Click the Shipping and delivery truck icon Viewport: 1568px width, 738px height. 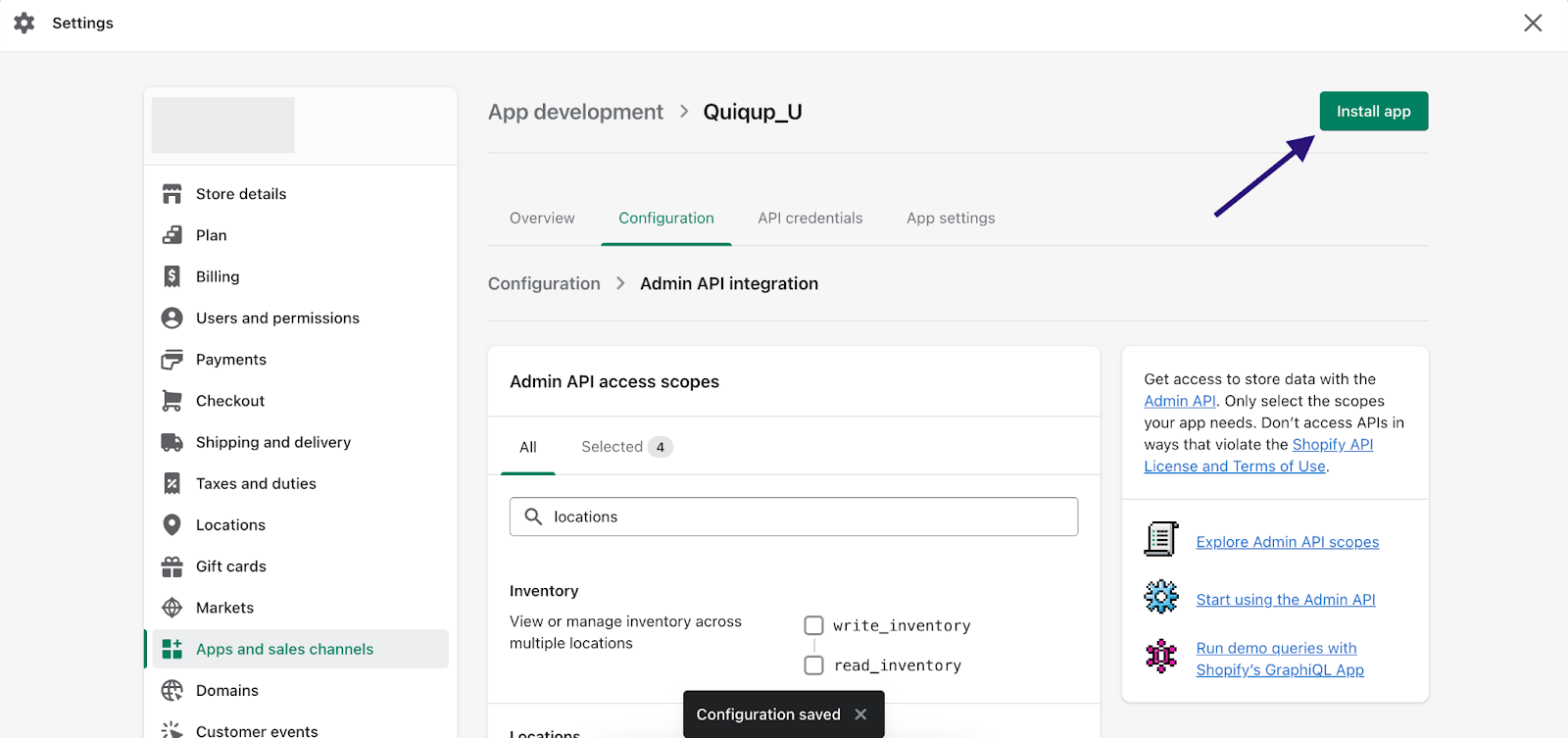click(x=171, y=442)
